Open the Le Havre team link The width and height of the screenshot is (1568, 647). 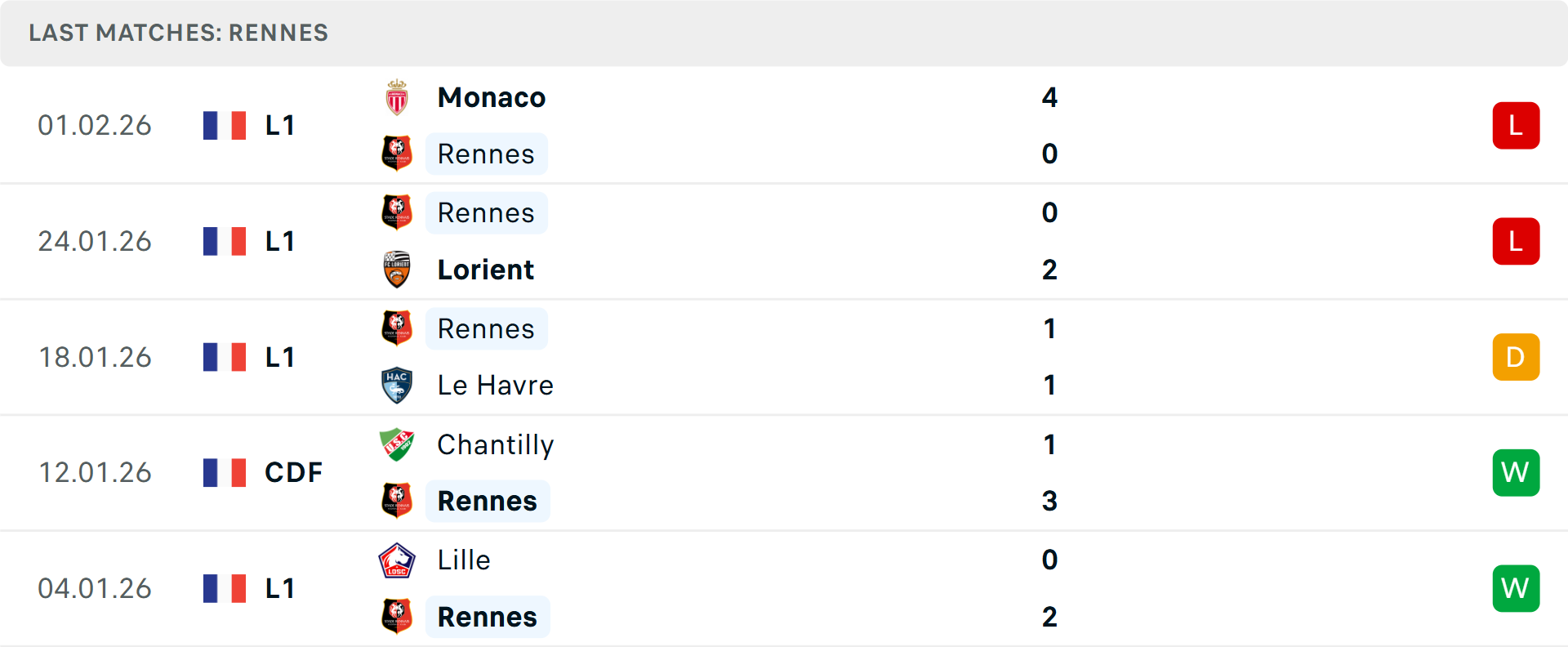point(496,385)
